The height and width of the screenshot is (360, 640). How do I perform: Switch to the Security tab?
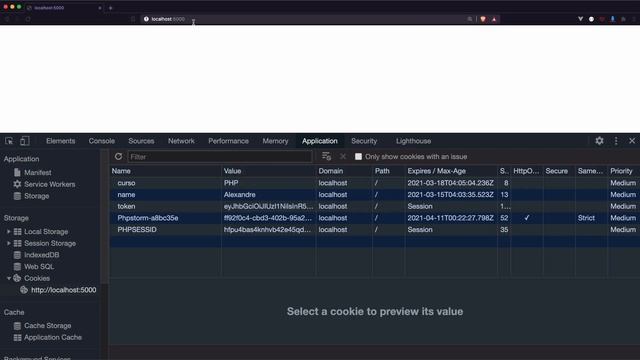[364, 141]
